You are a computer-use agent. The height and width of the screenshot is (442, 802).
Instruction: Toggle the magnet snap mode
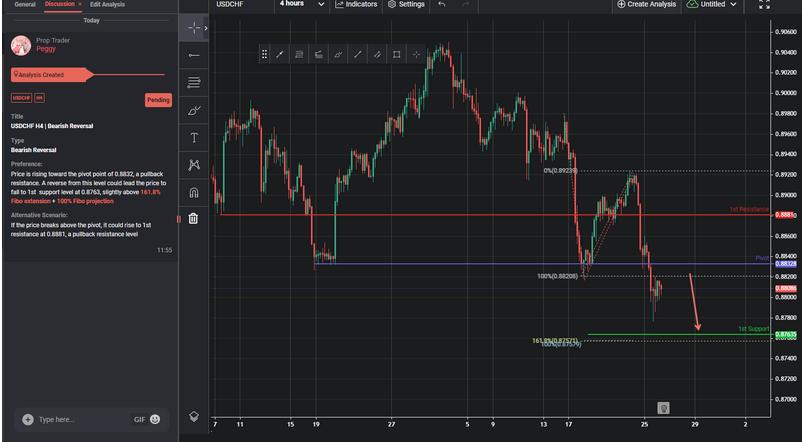(x=194, y=192)
